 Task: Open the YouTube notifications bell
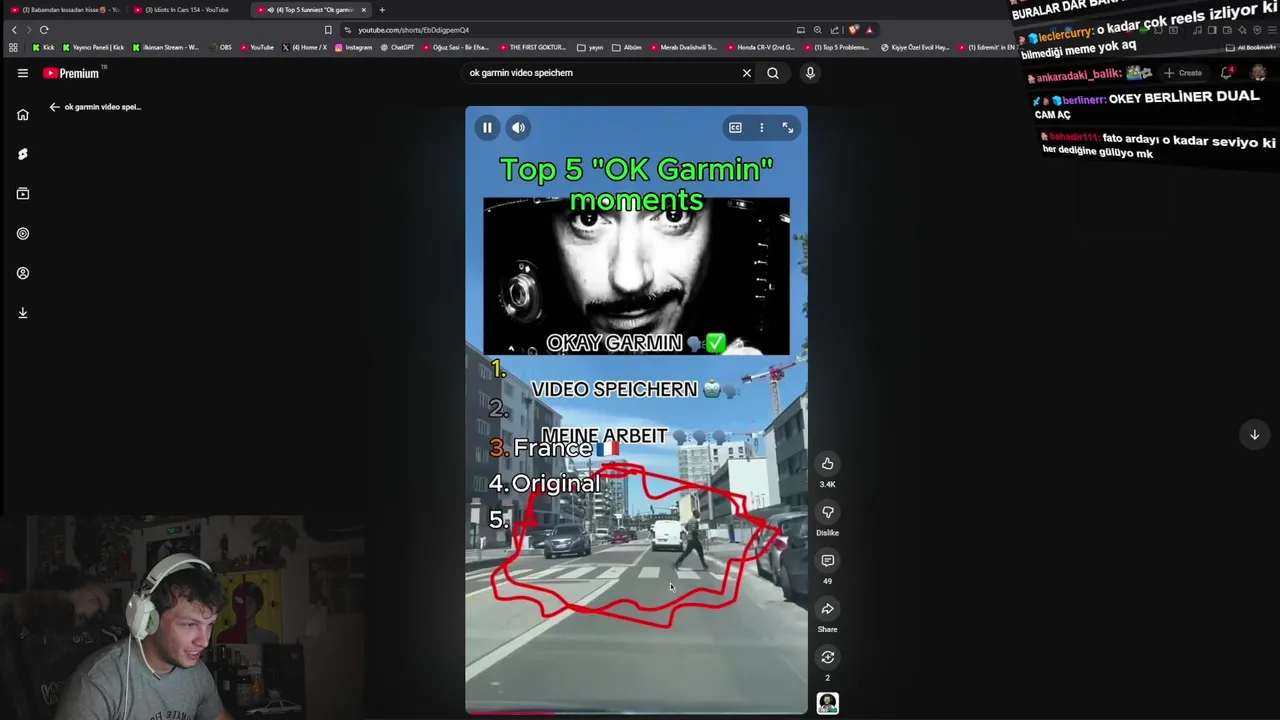(x=1226, y=73)
